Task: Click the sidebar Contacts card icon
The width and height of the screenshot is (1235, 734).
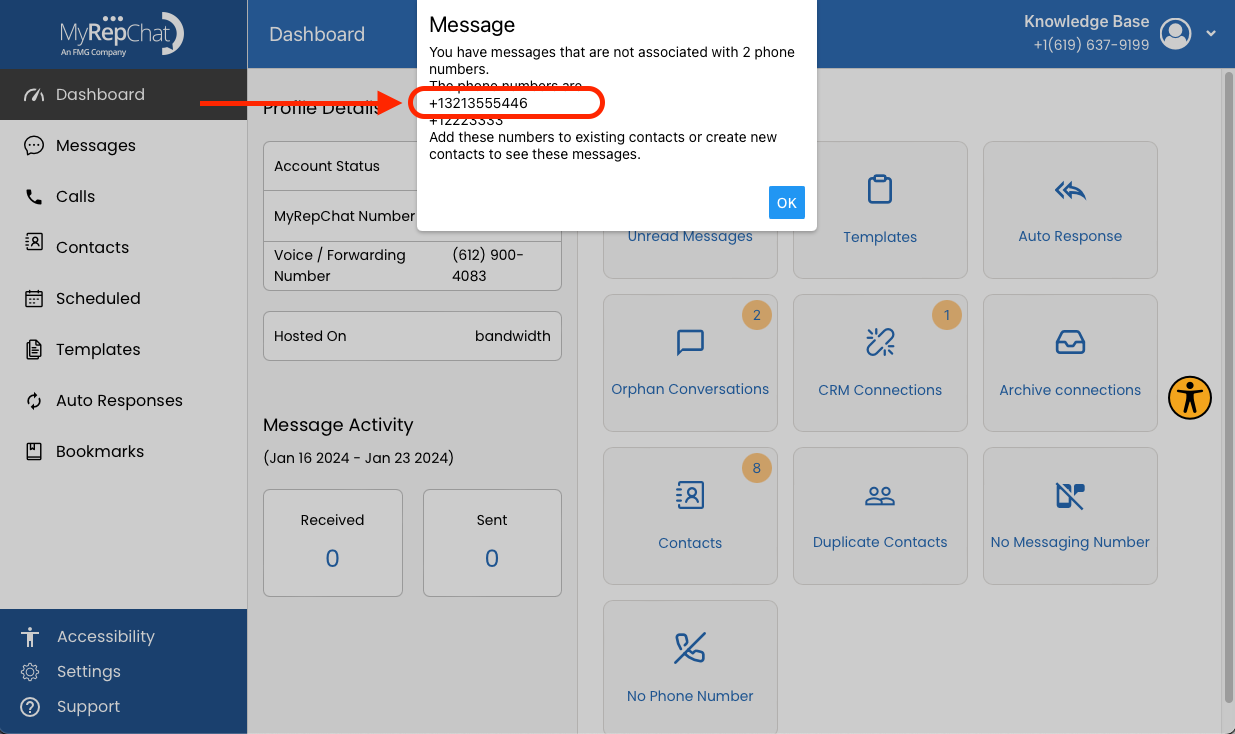Action: [x=34, y=242]
